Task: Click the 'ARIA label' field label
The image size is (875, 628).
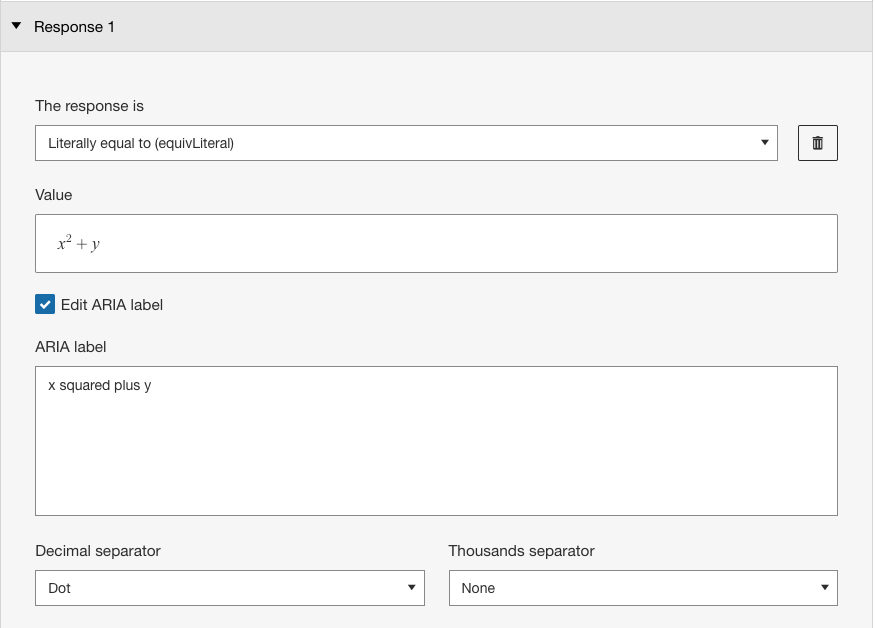Action: click(70, 347)
